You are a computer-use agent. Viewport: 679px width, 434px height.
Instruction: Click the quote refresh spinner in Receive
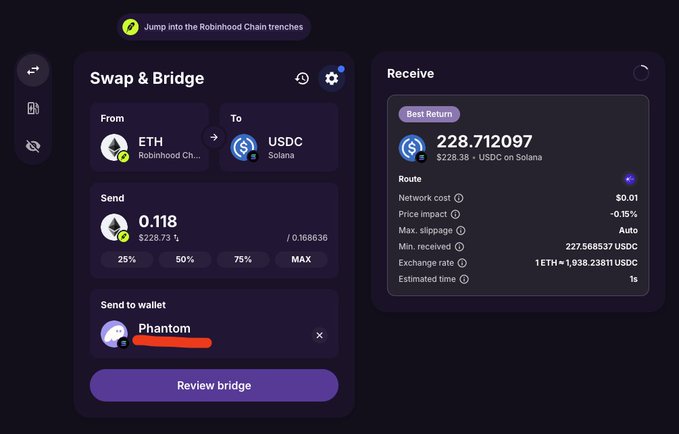[x=641, y=73]
